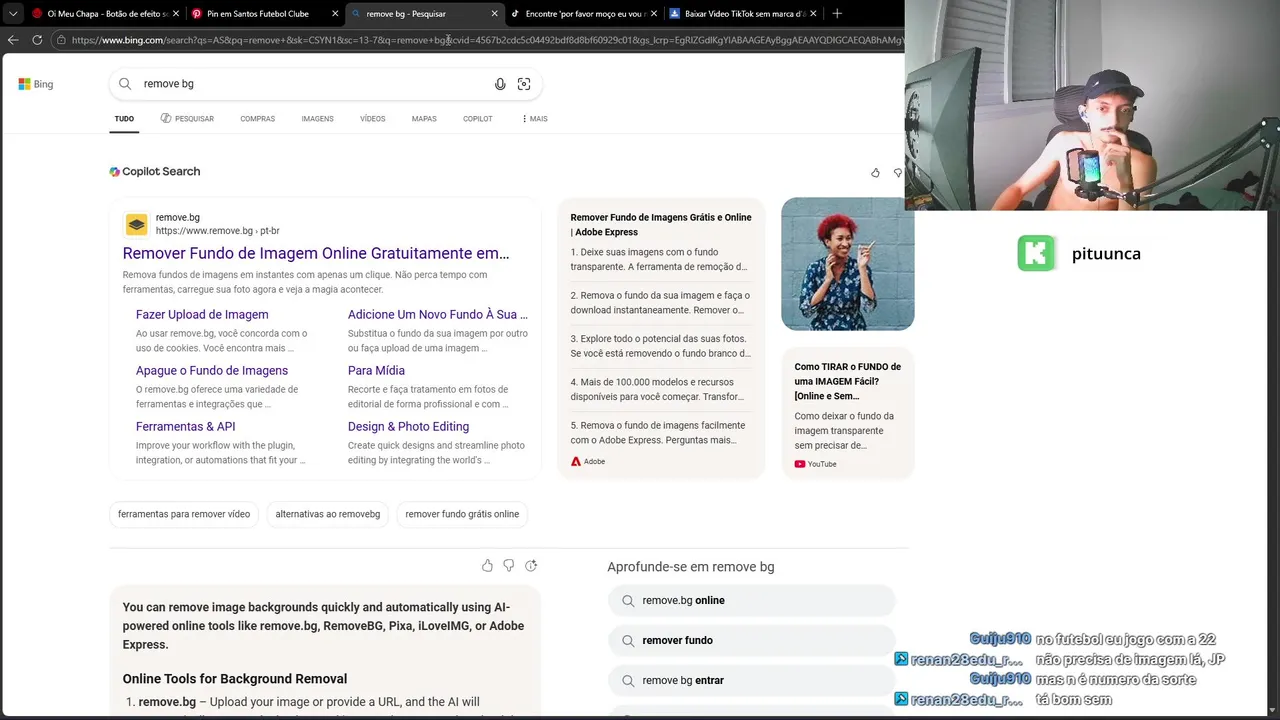Like the Copilot Search top answer

tap(875, 173)
